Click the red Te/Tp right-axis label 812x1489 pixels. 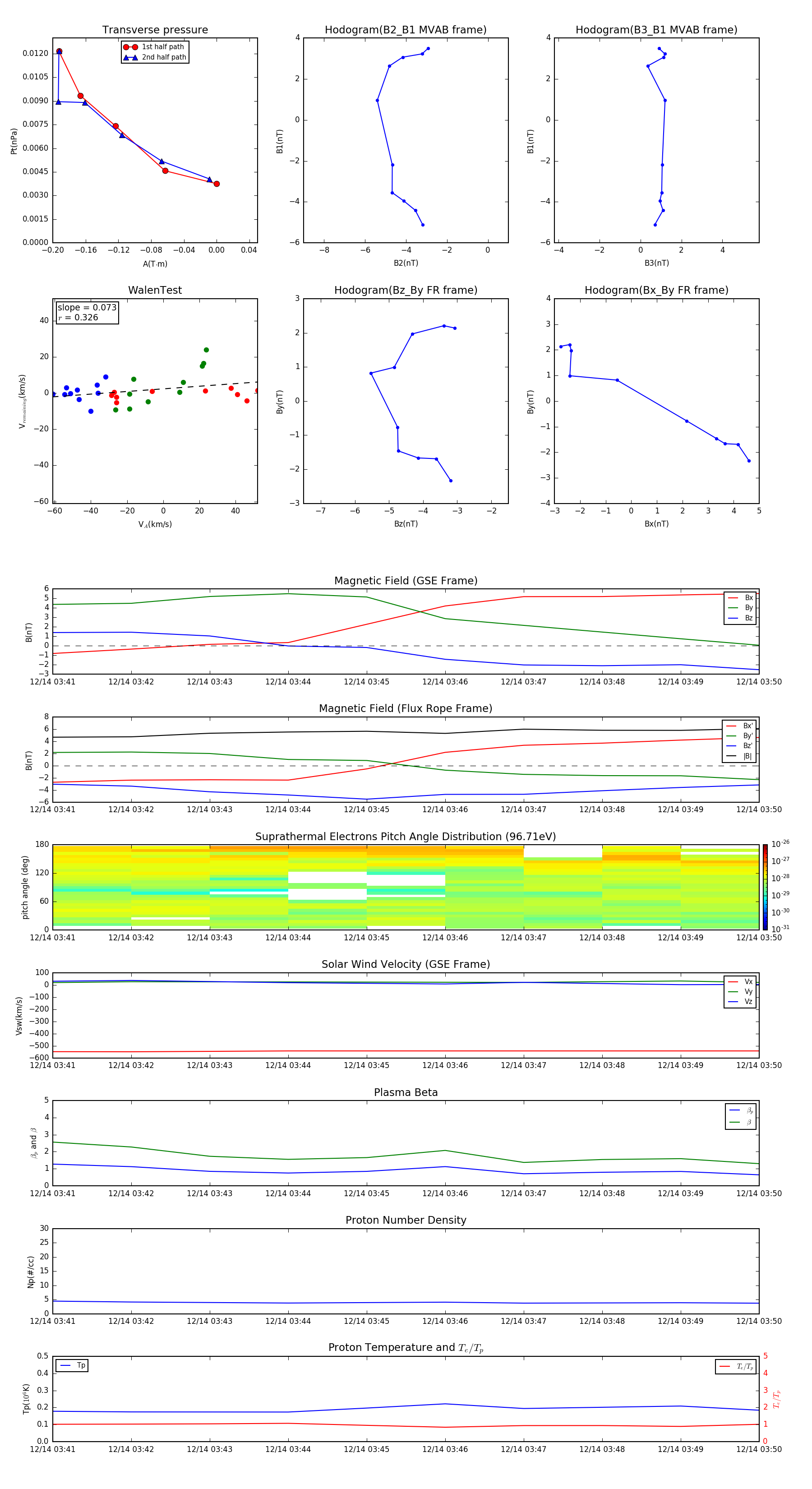[777, 1399]
